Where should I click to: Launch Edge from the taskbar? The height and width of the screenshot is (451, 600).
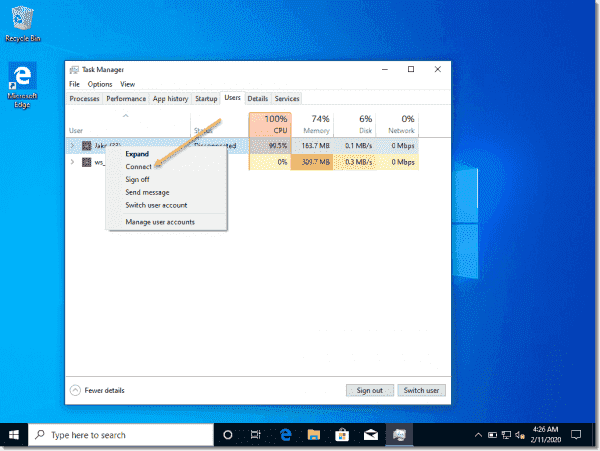coord(285,435)
